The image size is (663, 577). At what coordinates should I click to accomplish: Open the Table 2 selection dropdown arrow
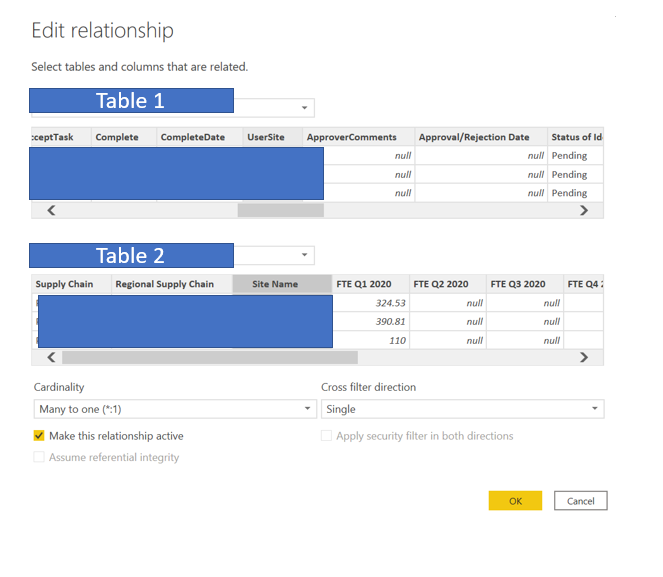[x=304, y=255]
